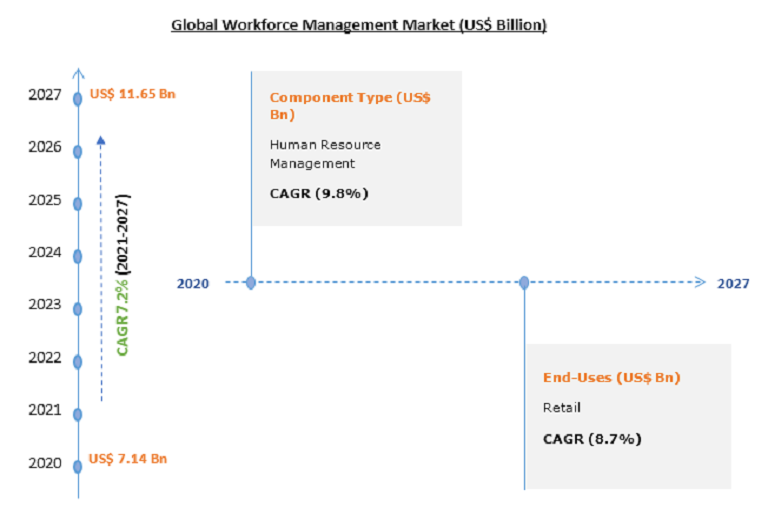The image size is (768, 512).
Task: Click the US$ 11.65 Bn value
Action: coord(132,94)
